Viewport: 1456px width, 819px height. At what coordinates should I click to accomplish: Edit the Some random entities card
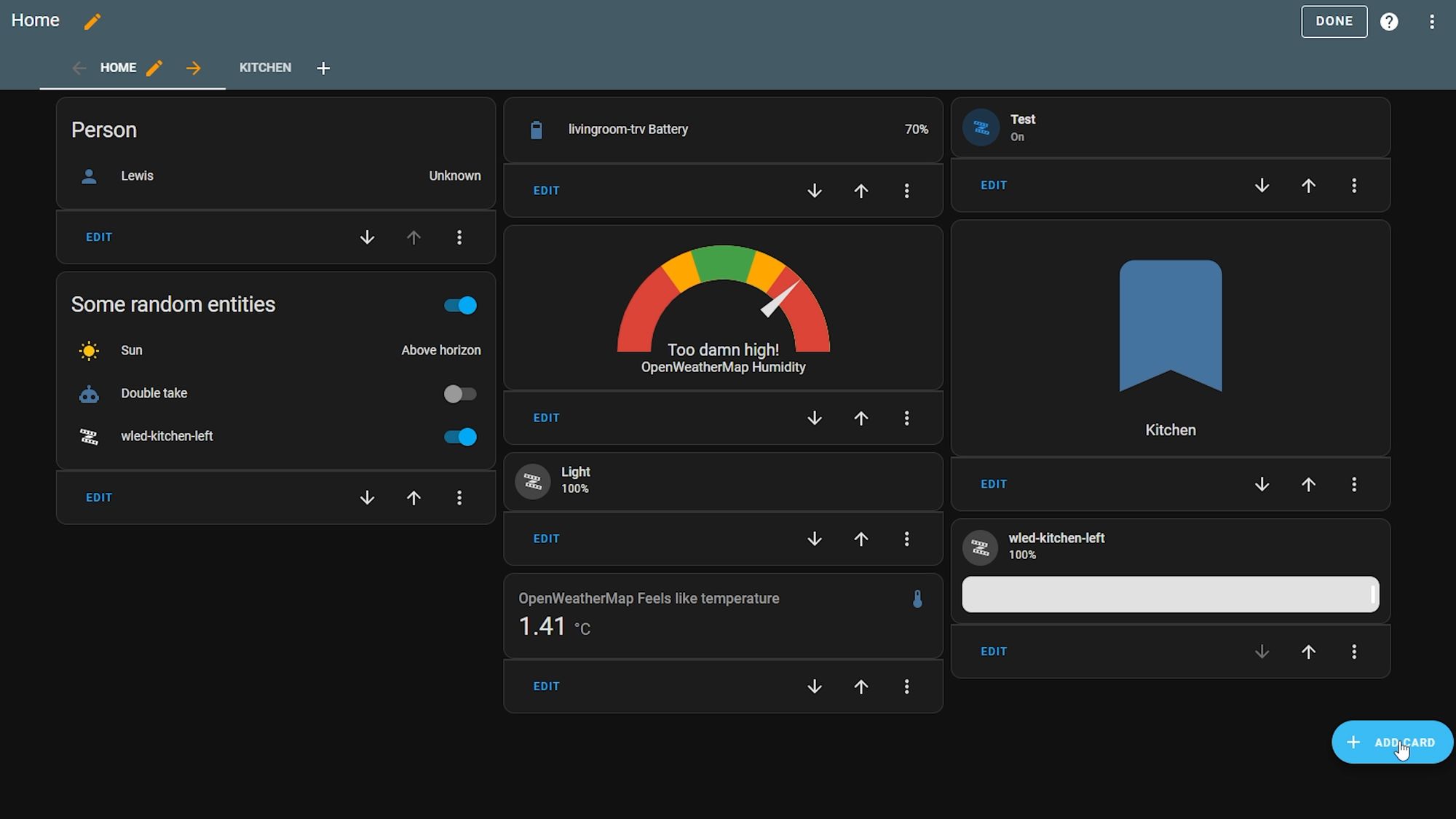click(x=99, y=498)
